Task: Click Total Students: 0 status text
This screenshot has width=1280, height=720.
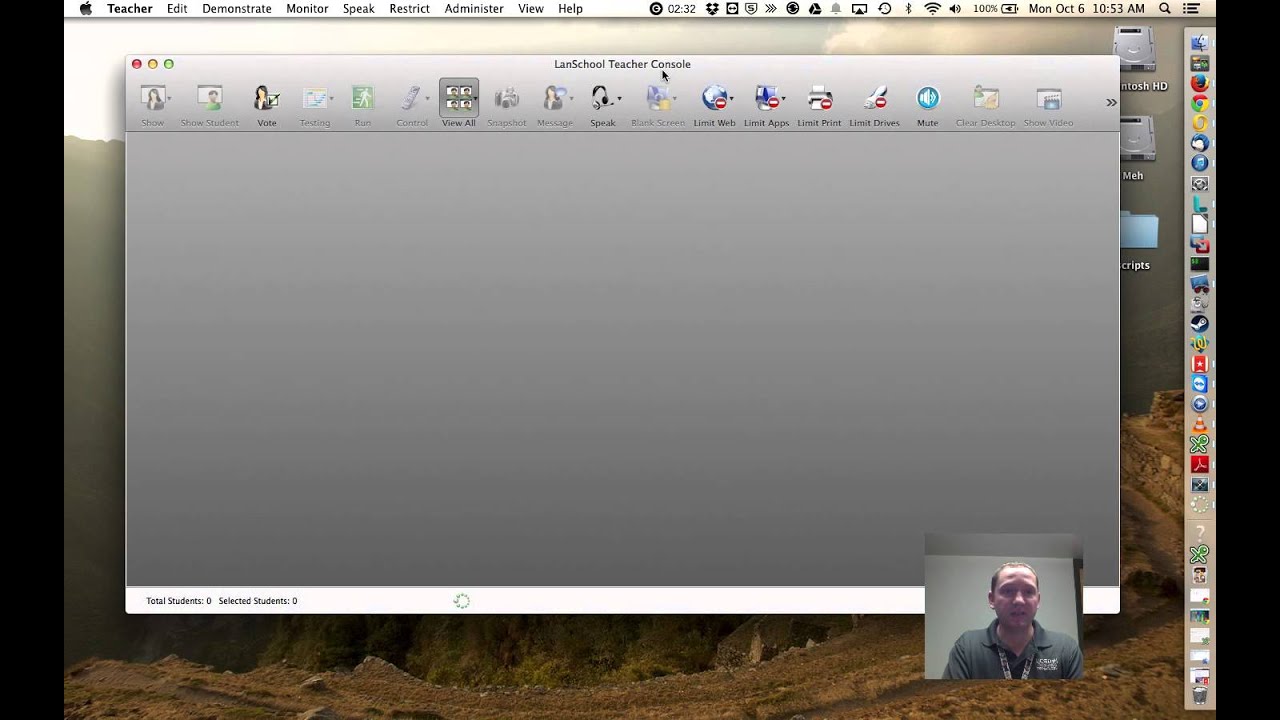Action: point(179,601)
